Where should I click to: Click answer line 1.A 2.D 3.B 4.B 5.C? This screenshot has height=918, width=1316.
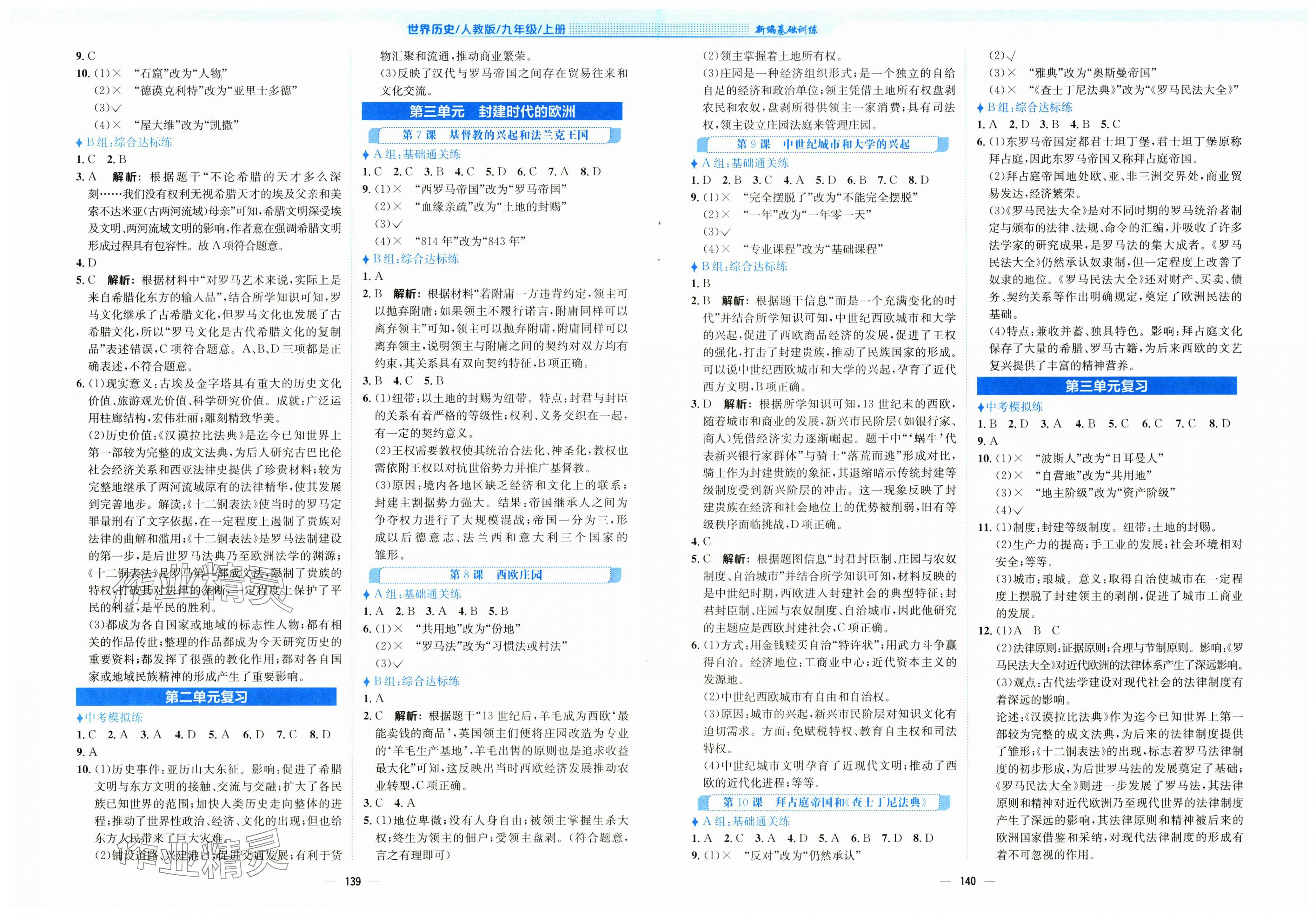tap(1049, 124)
